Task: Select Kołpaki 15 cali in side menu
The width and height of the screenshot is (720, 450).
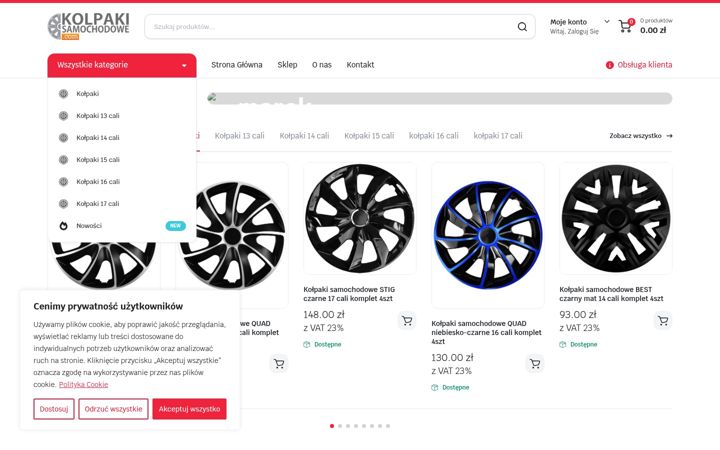Action: pyautogui.click(x=97, y=160)
